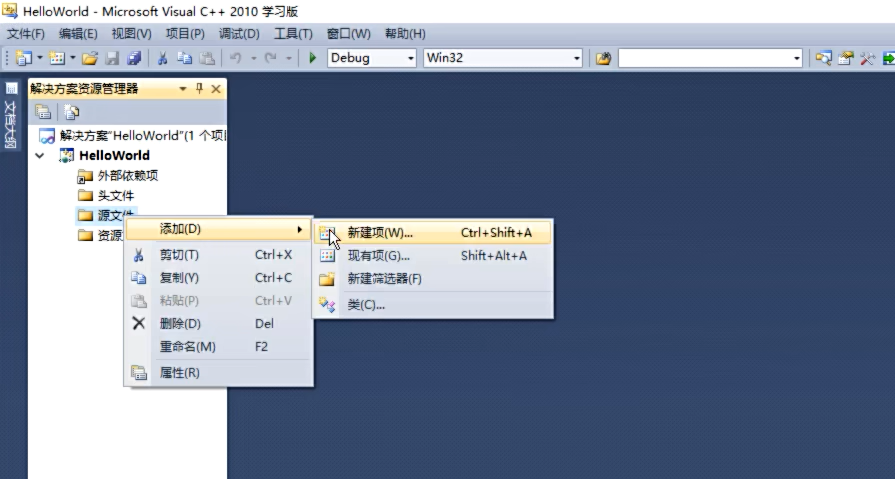This screenshot has height=479, width=895.
Task: Choose 类(C)... in the submenu
Action: [433, 305]
